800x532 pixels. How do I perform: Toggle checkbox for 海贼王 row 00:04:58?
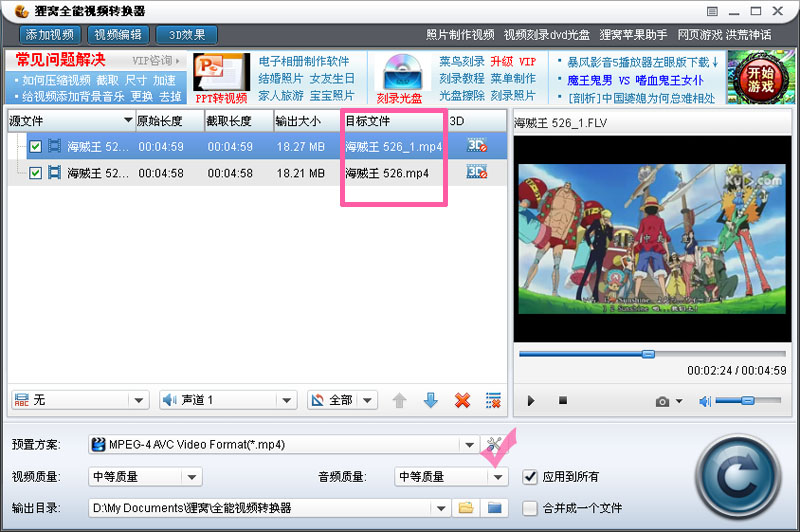[35, 173]
